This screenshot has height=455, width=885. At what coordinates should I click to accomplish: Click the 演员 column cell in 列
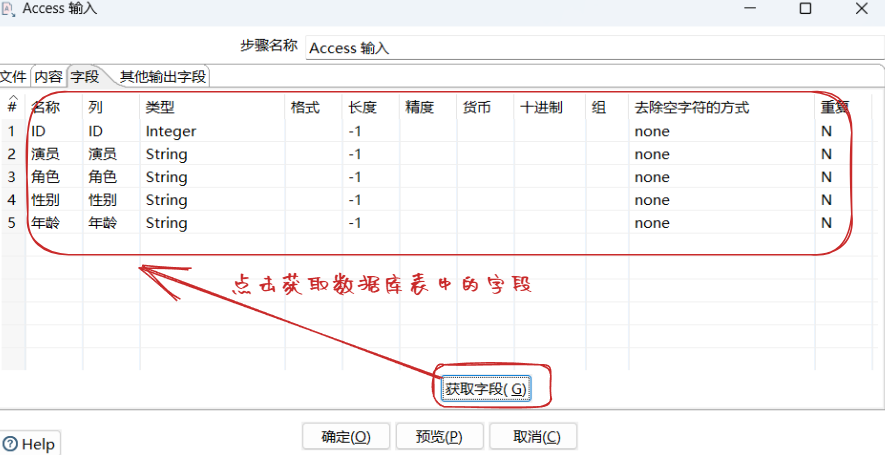click(x=111, y=154)
